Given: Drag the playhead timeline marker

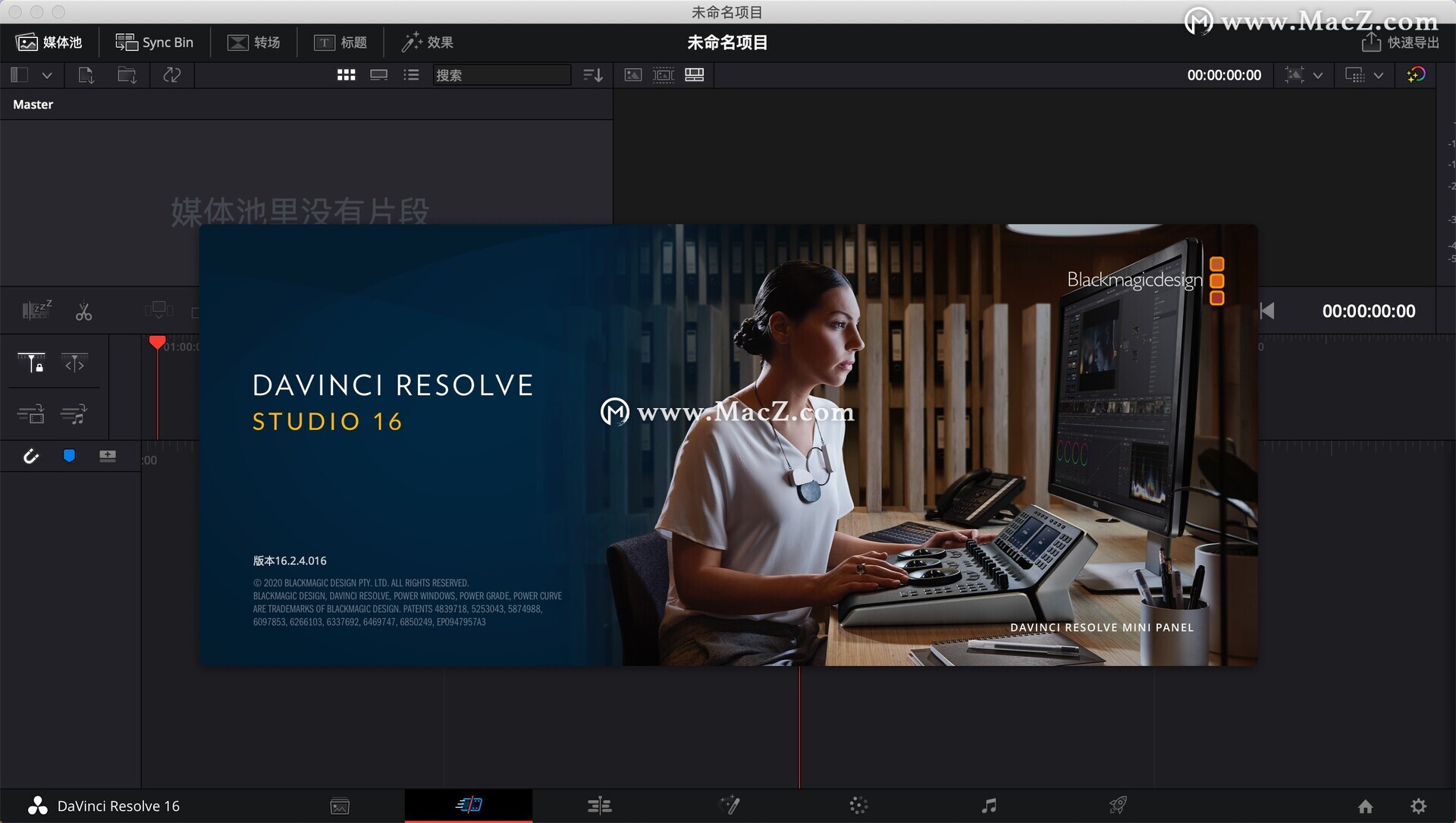Looking at the screenshot, I should point(156,343).
